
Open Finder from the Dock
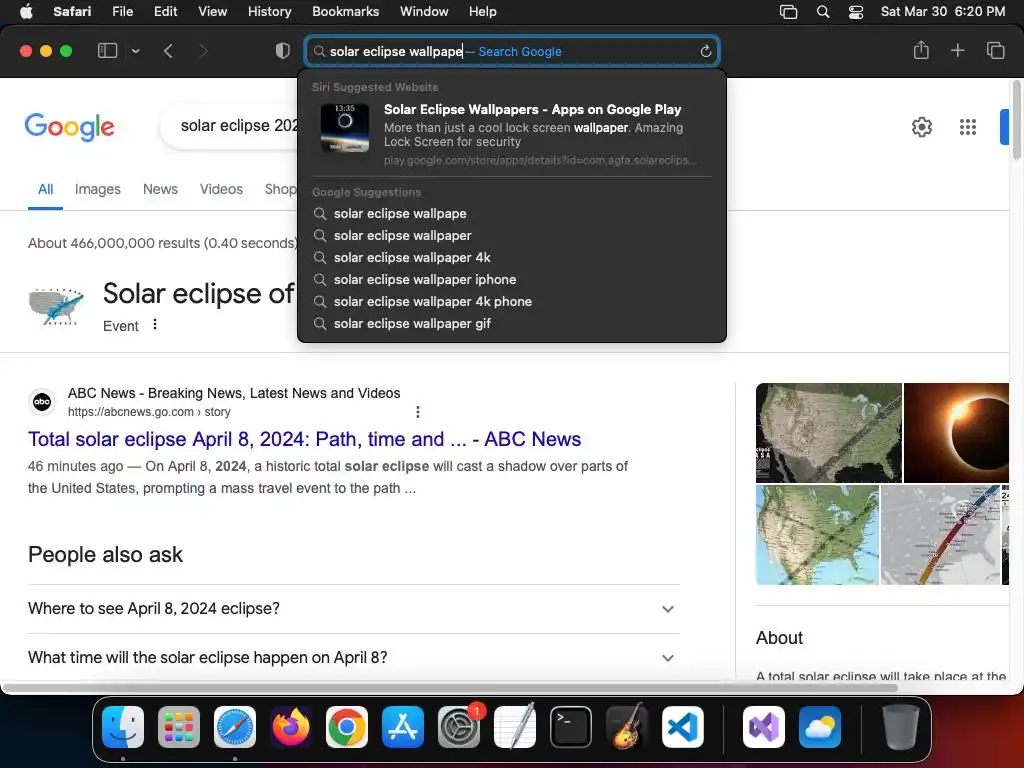(x=123, y=727)
